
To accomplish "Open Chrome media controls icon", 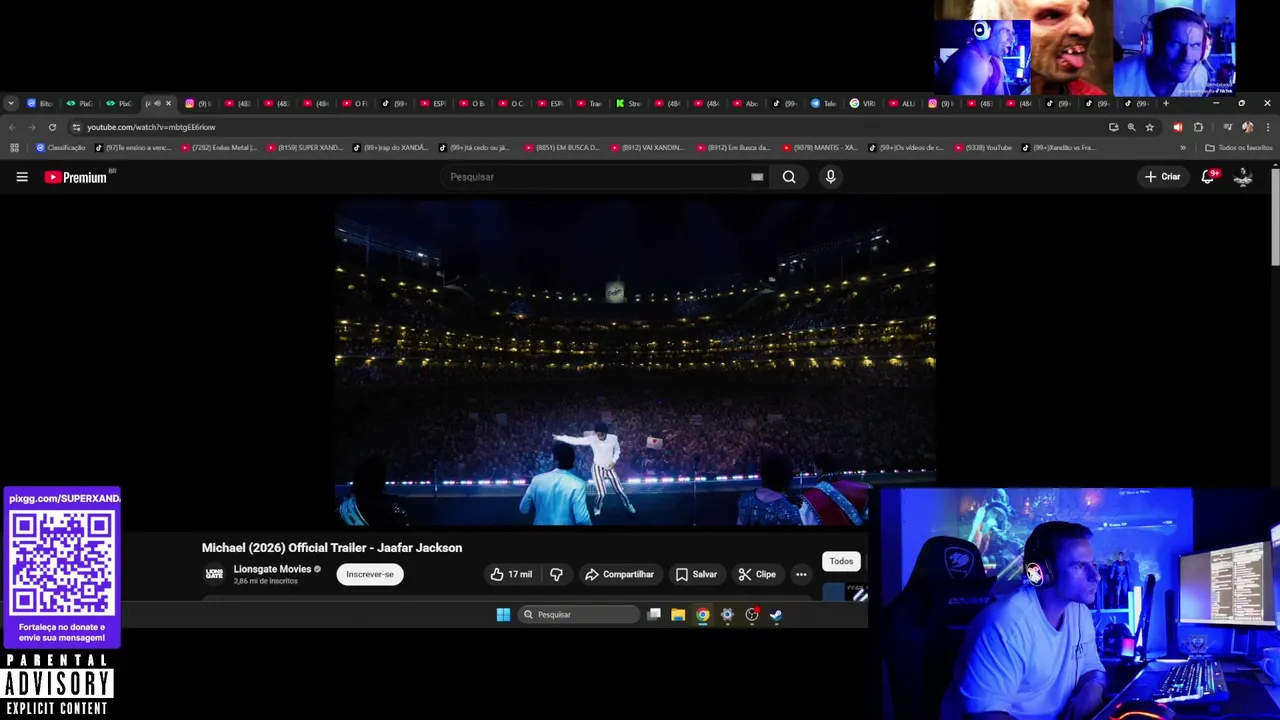I will pos(1228,127).
